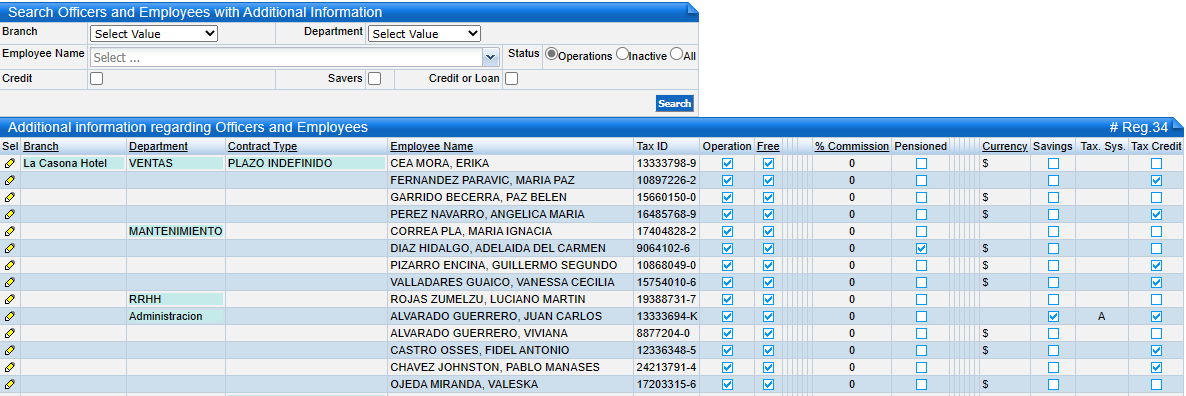Select the Inactive status radio button
Viewport: 1186px width, 396px height.
[622, 54]
